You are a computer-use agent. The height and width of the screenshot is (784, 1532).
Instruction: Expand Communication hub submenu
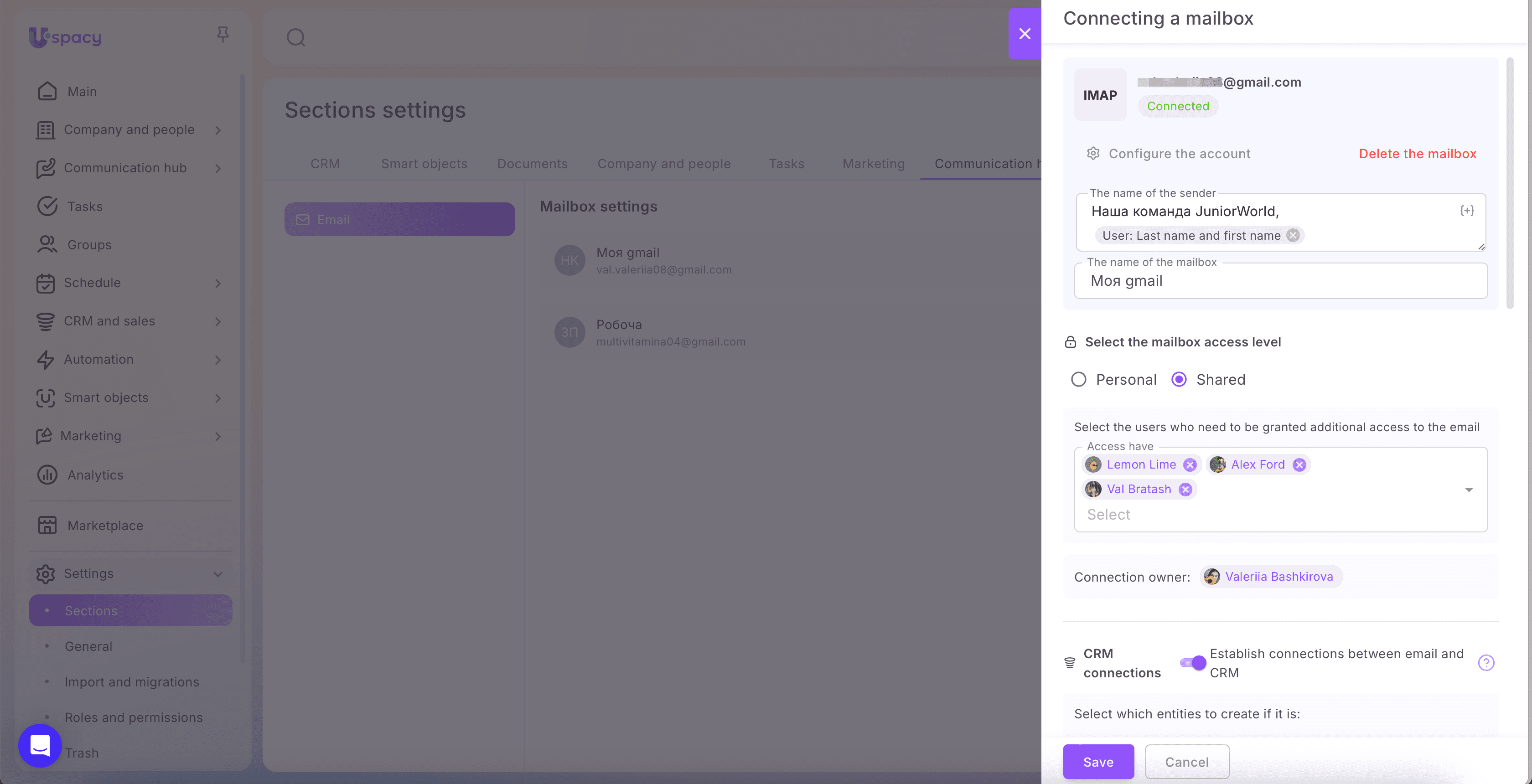point(218,169)
